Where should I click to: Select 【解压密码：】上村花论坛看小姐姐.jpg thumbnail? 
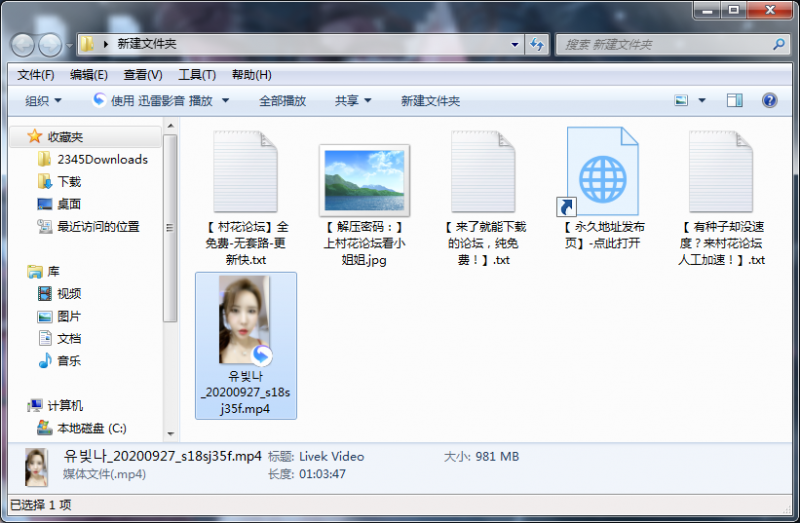(x=364, y=180)
